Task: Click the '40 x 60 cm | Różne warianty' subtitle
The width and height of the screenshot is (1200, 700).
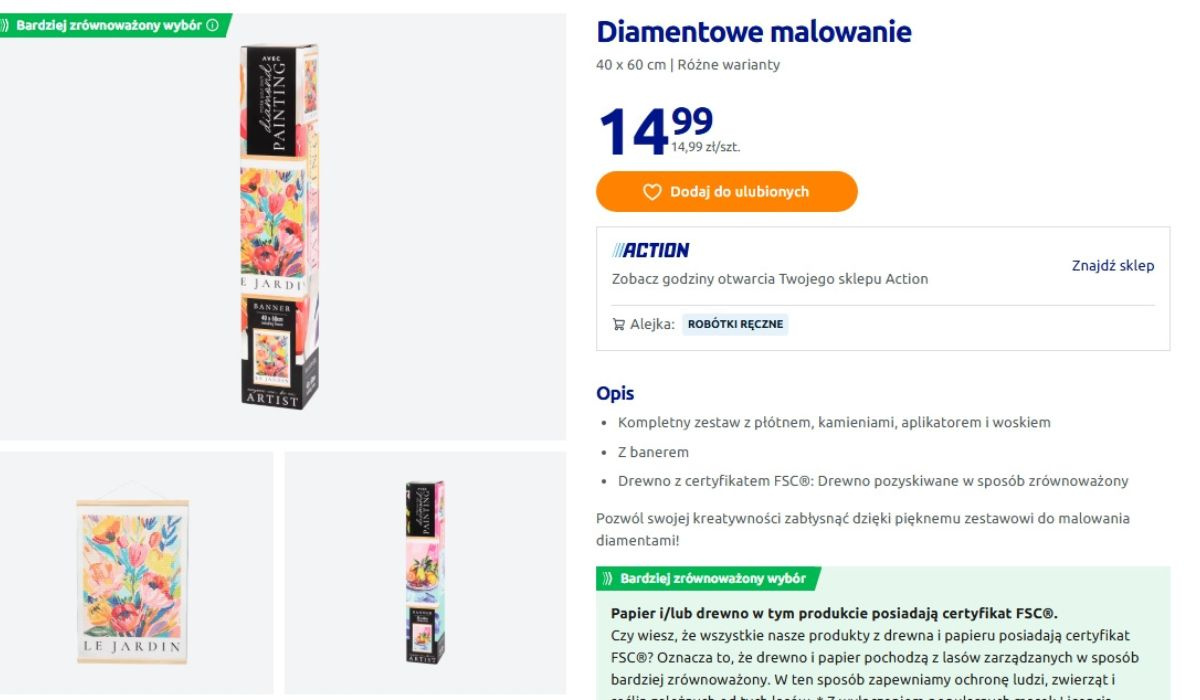Action: pos(688,65)
